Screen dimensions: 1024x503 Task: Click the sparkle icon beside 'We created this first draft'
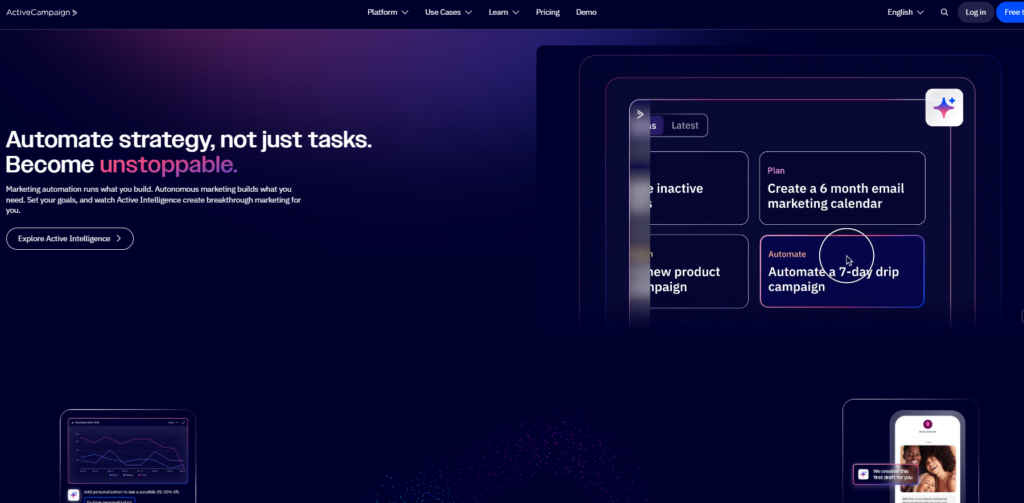[x=861, y=473]
